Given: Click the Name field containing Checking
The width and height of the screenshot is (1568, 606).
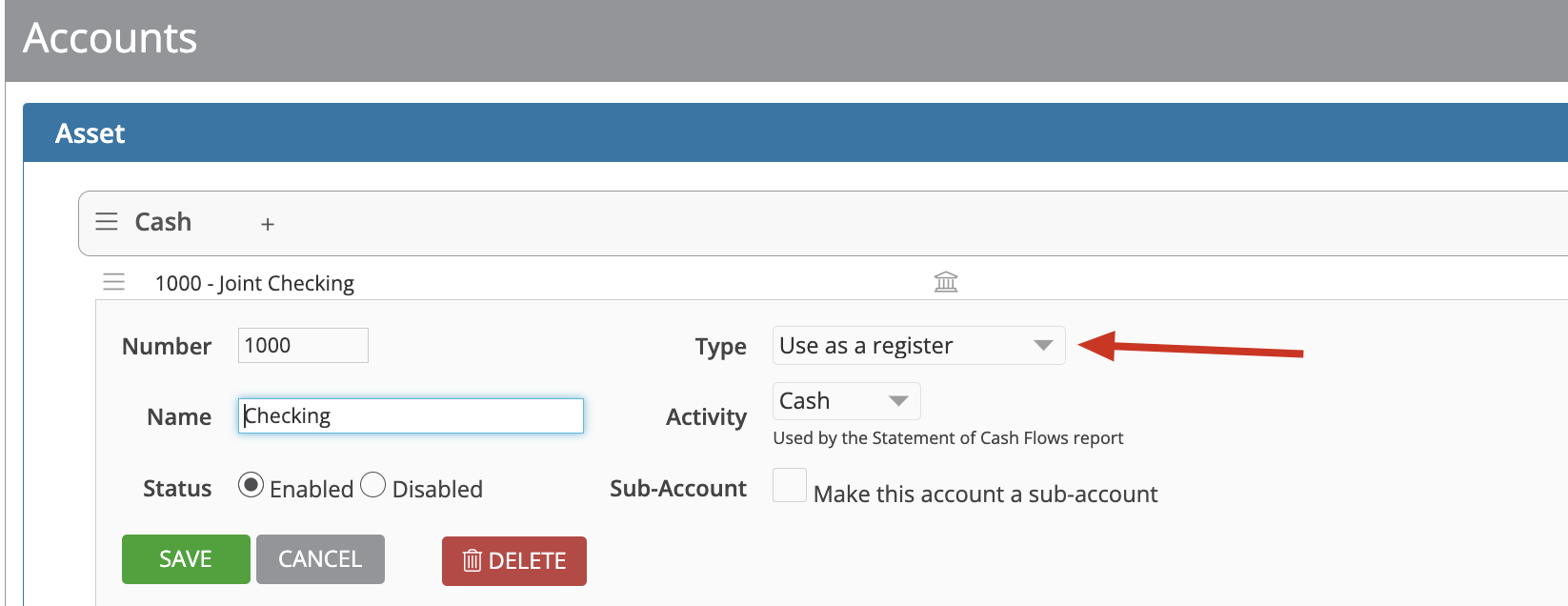Looking at the screenshot, I should (x=410, y=415).
